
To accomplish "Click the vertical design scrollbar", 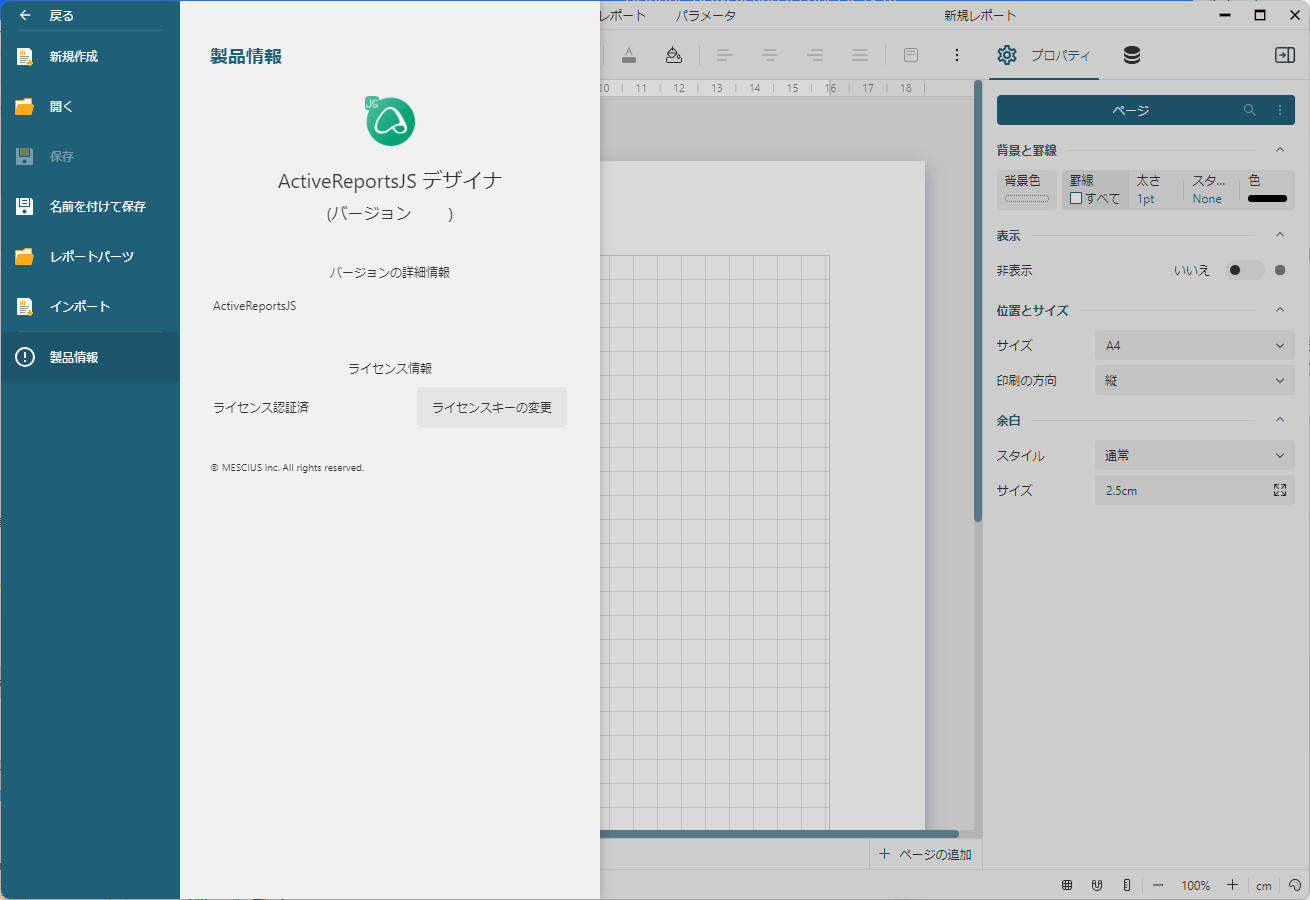I will click(978, 300).
